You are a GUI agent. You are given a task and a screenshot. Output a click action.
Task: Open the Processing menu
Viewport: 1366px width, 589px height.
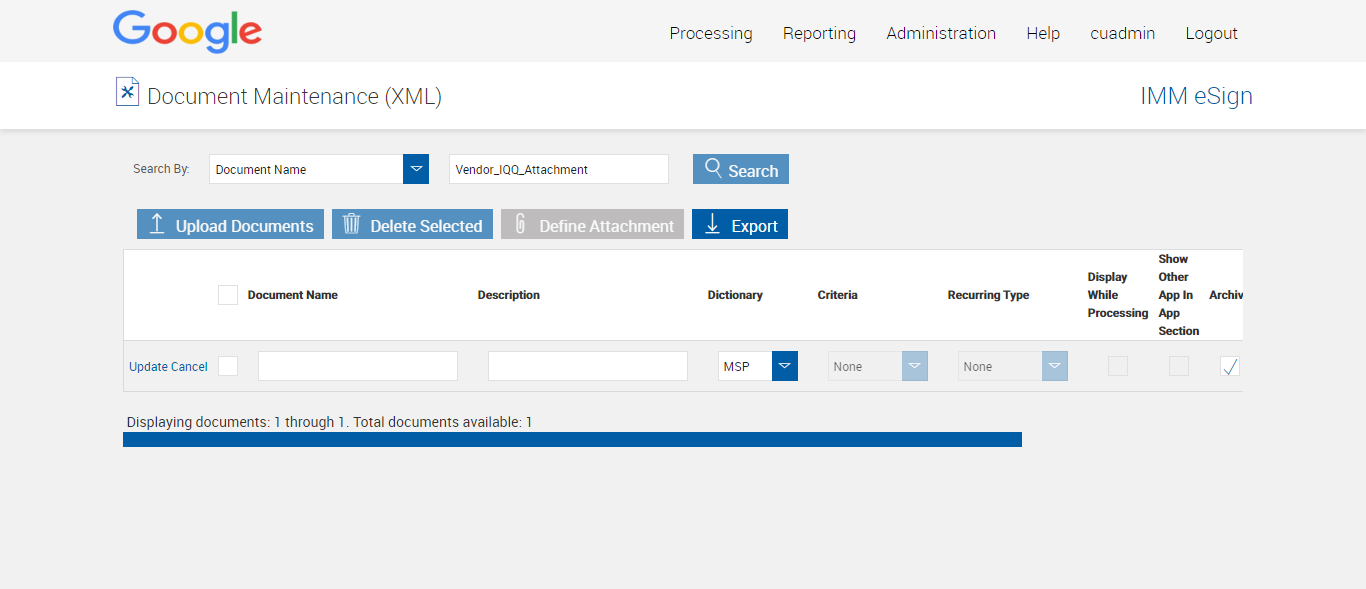[711, 33]
